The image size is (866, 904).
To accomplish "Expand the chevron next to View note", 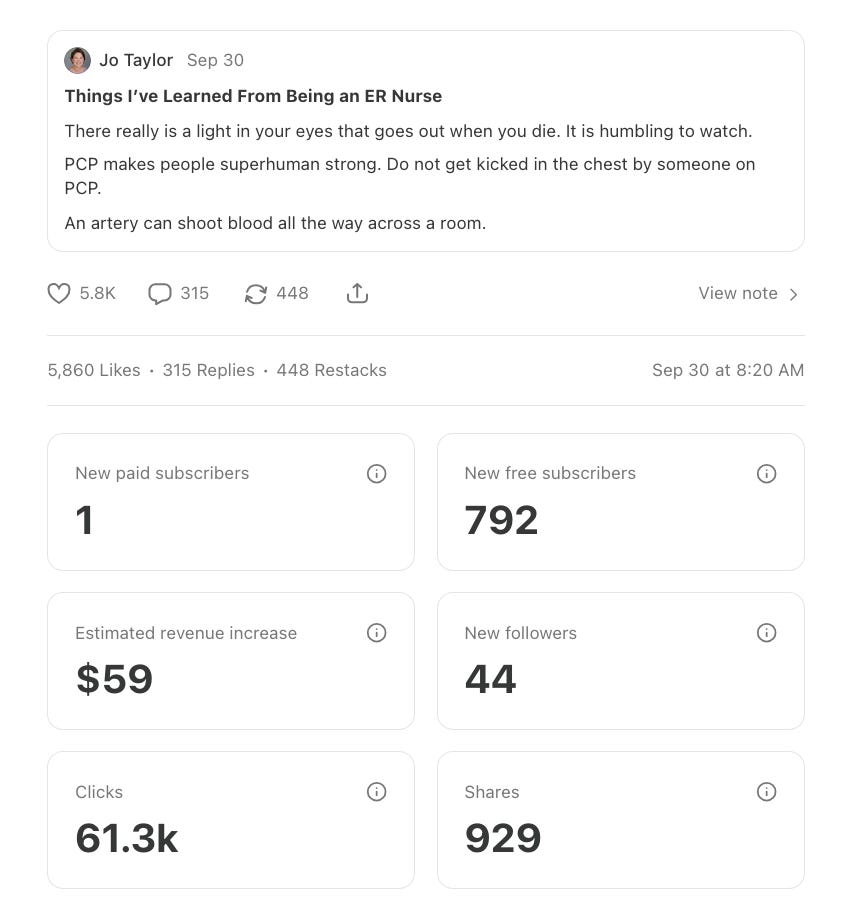I will pos(793,295).
